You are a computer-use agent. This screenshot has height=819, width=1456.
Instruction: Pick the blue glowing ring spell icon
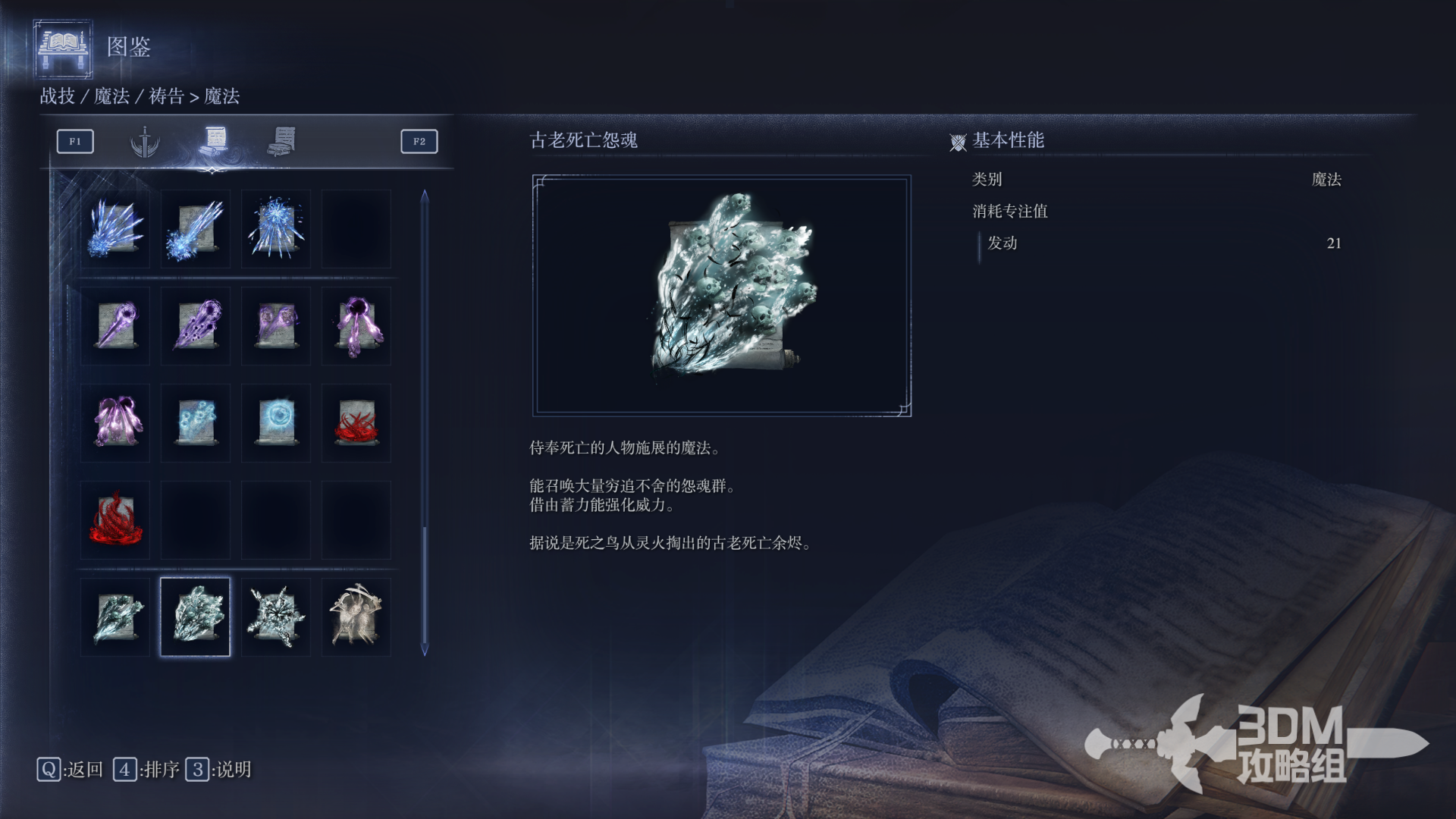click(x=276, y=423)
